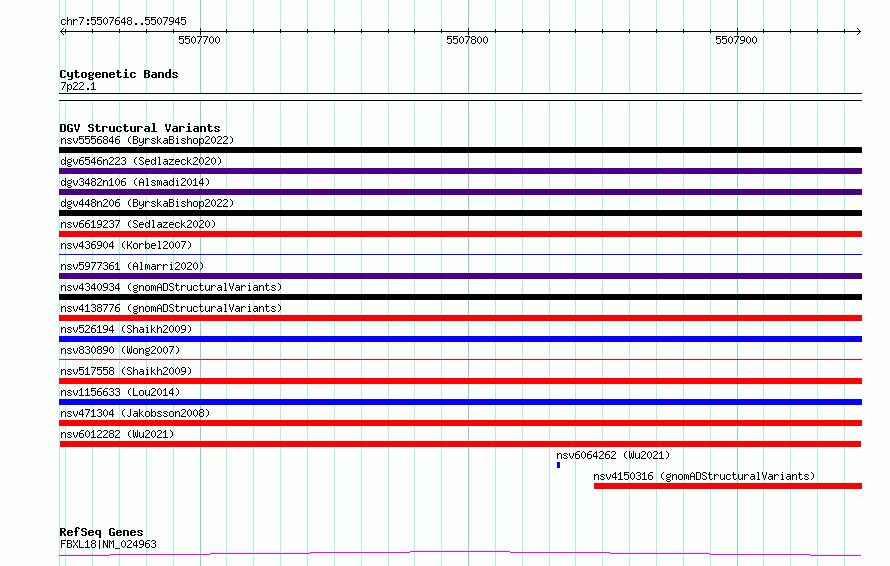Open variant nsv4150316 (gnomADStructuralVariants)
This screenshot has height=566, width=890.
coord(704,476)
